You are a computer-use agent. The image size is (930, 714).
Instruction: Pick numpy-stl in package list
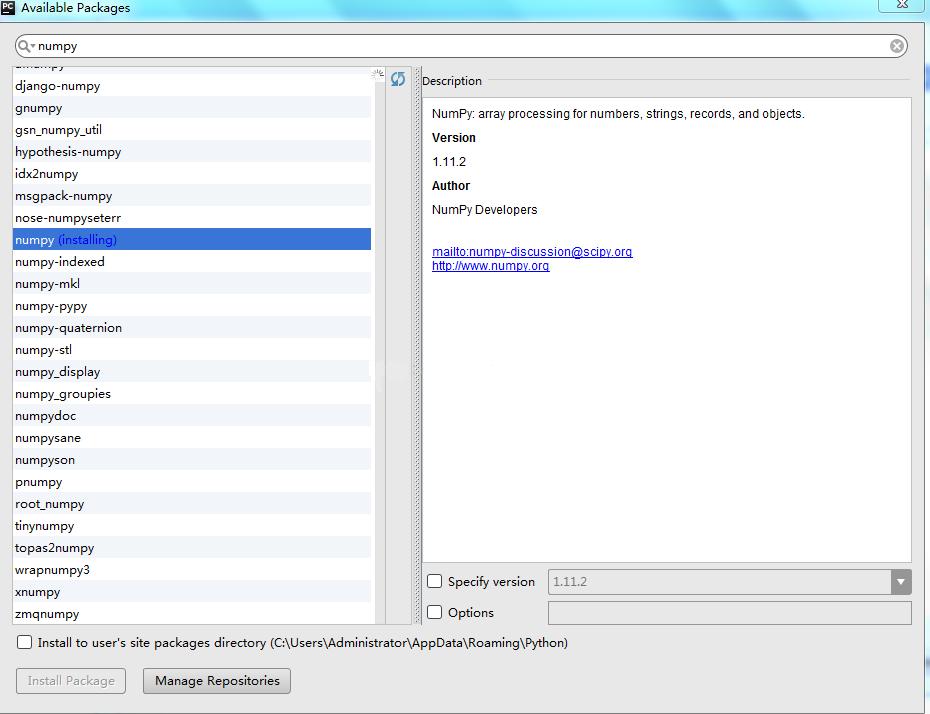coord(43,350)
